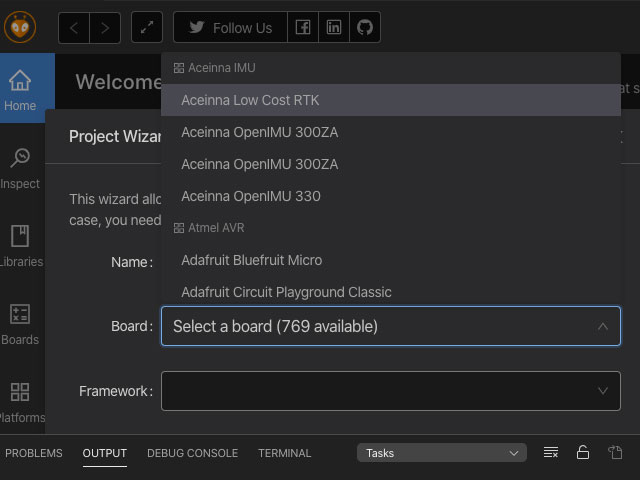Open the Inspect sidebar section
Screen dimensions: 640x480
pyautogui.click(x=20, y=168)
